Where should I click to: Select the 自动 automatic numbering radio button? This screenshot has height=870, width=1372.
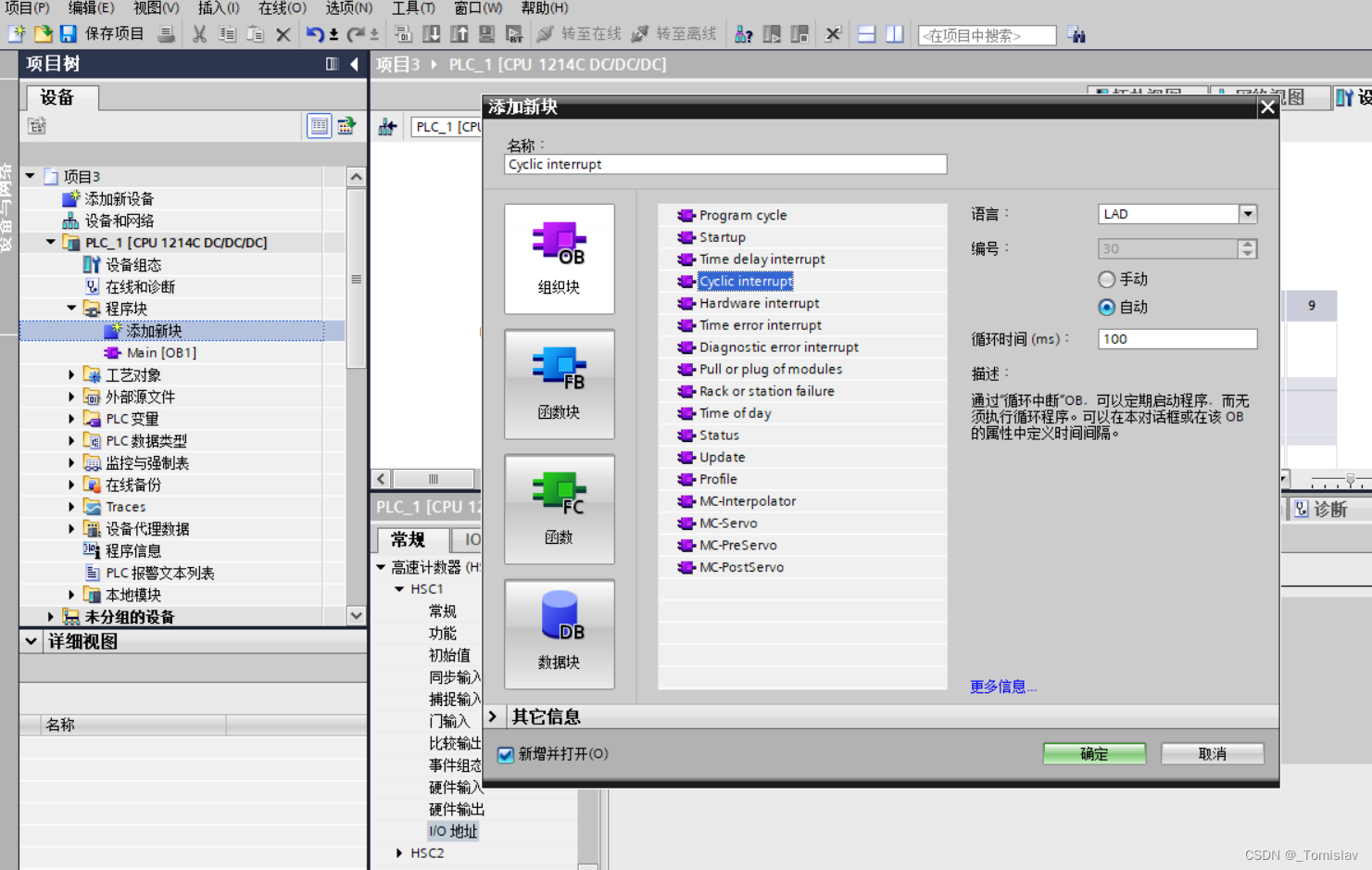click(x=1106, y=307)
